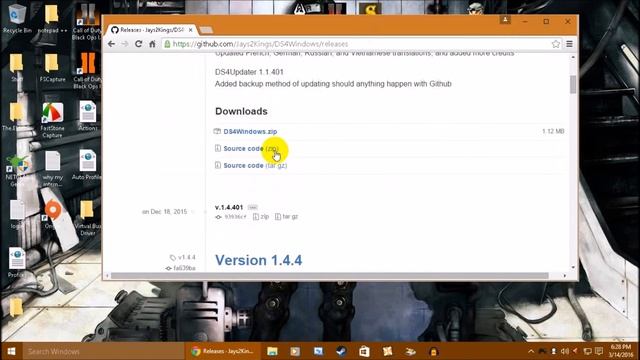Select the Origin desktop shortcut
Image resolution: width=640 pixels, height=360 pixels.
tap(52, 214)
